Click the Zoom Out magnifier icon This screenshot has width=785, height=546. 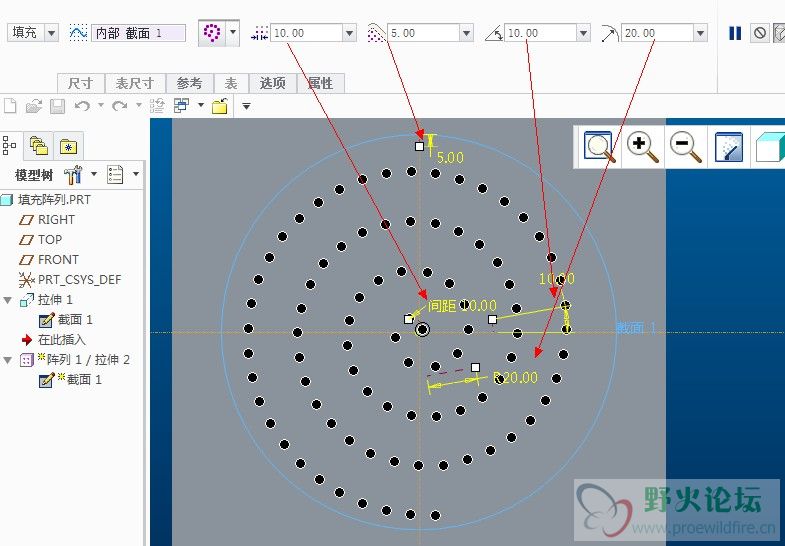coord(685,148)
